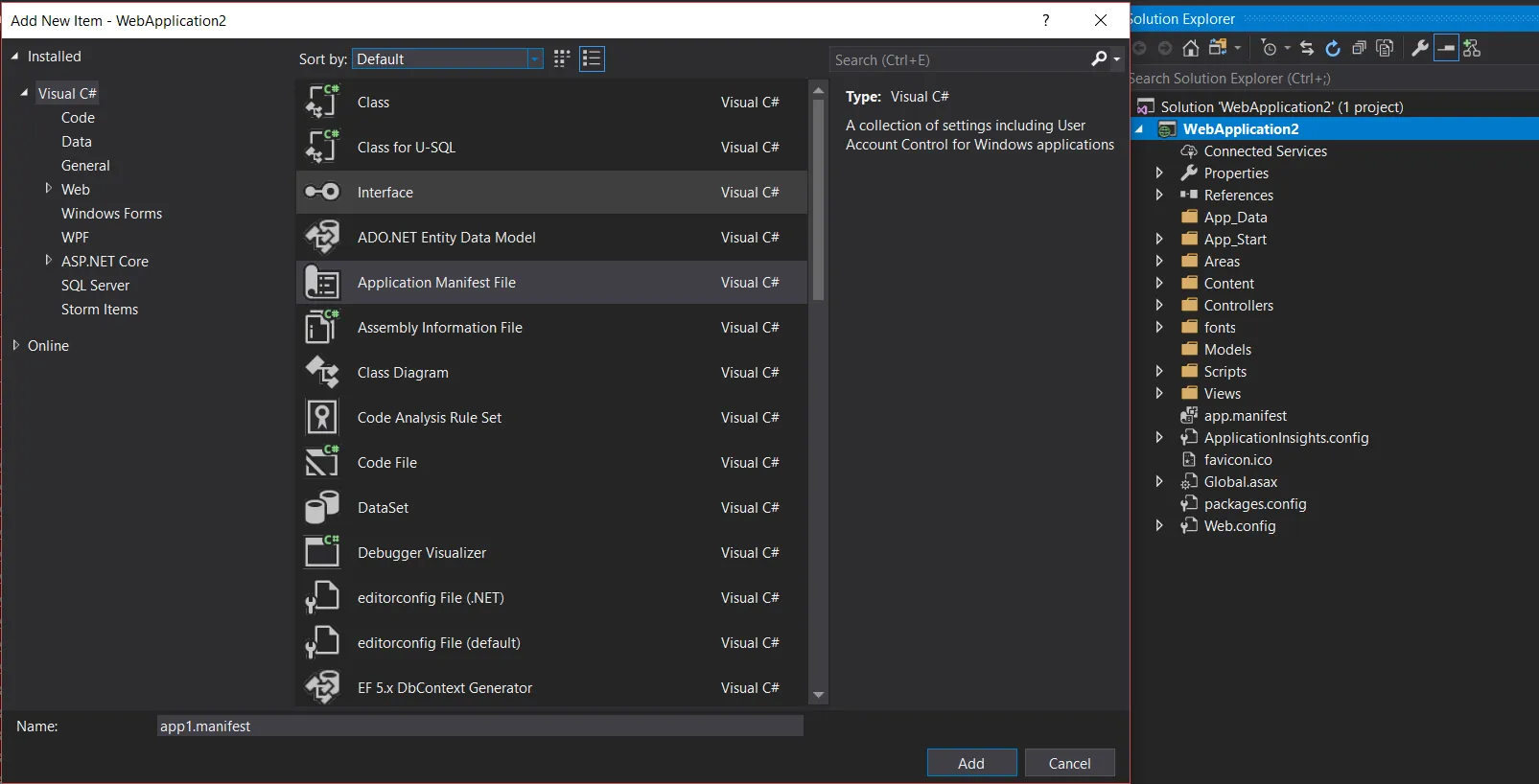Select the Class Diagram template
The image size is (1539, 784).
[x=403, y=373]
